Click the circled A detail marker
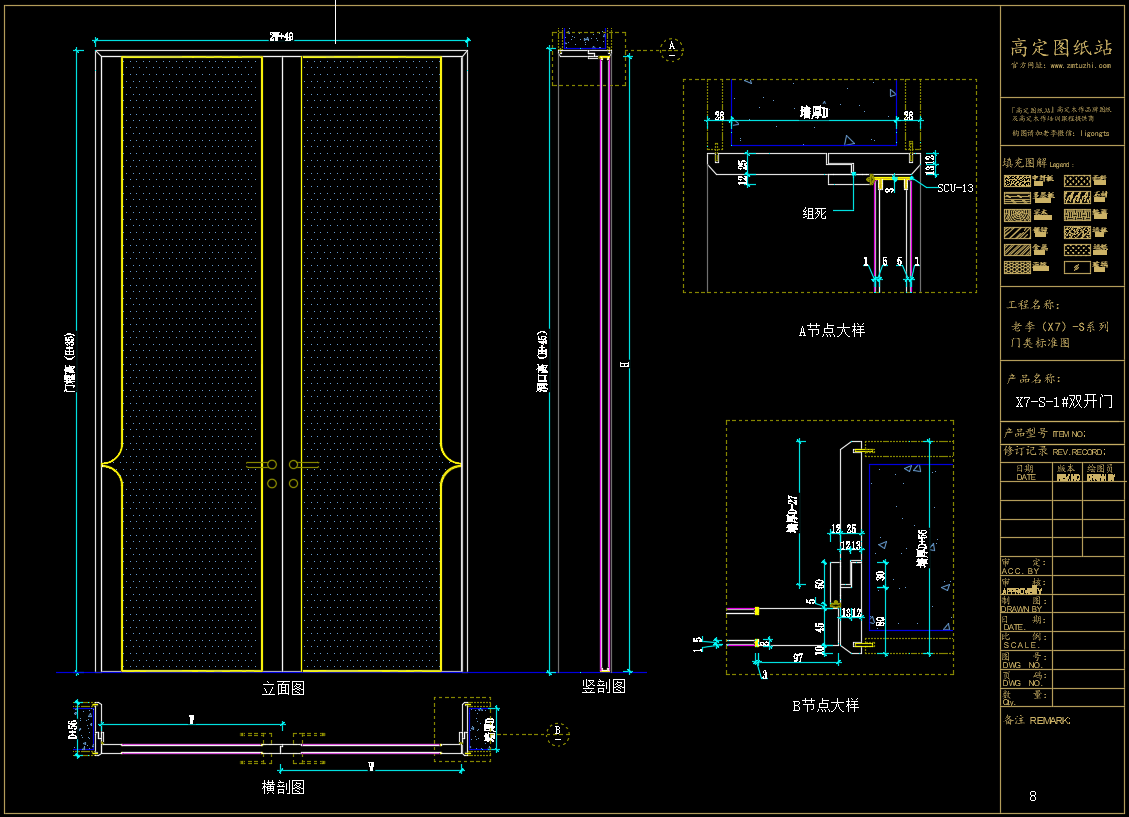Viewport: 1129px width, 817px height. (x=672, y=46)
